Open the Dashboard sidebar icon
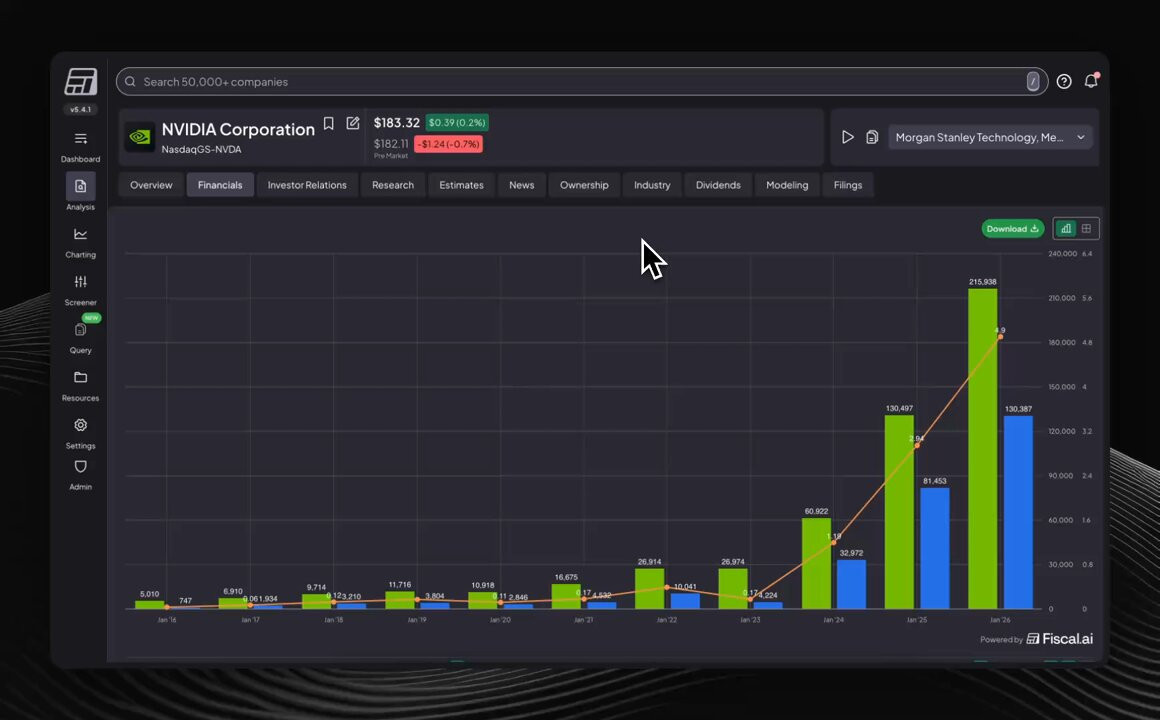Screen dimensions: 1160x720 tap(81, 139)
